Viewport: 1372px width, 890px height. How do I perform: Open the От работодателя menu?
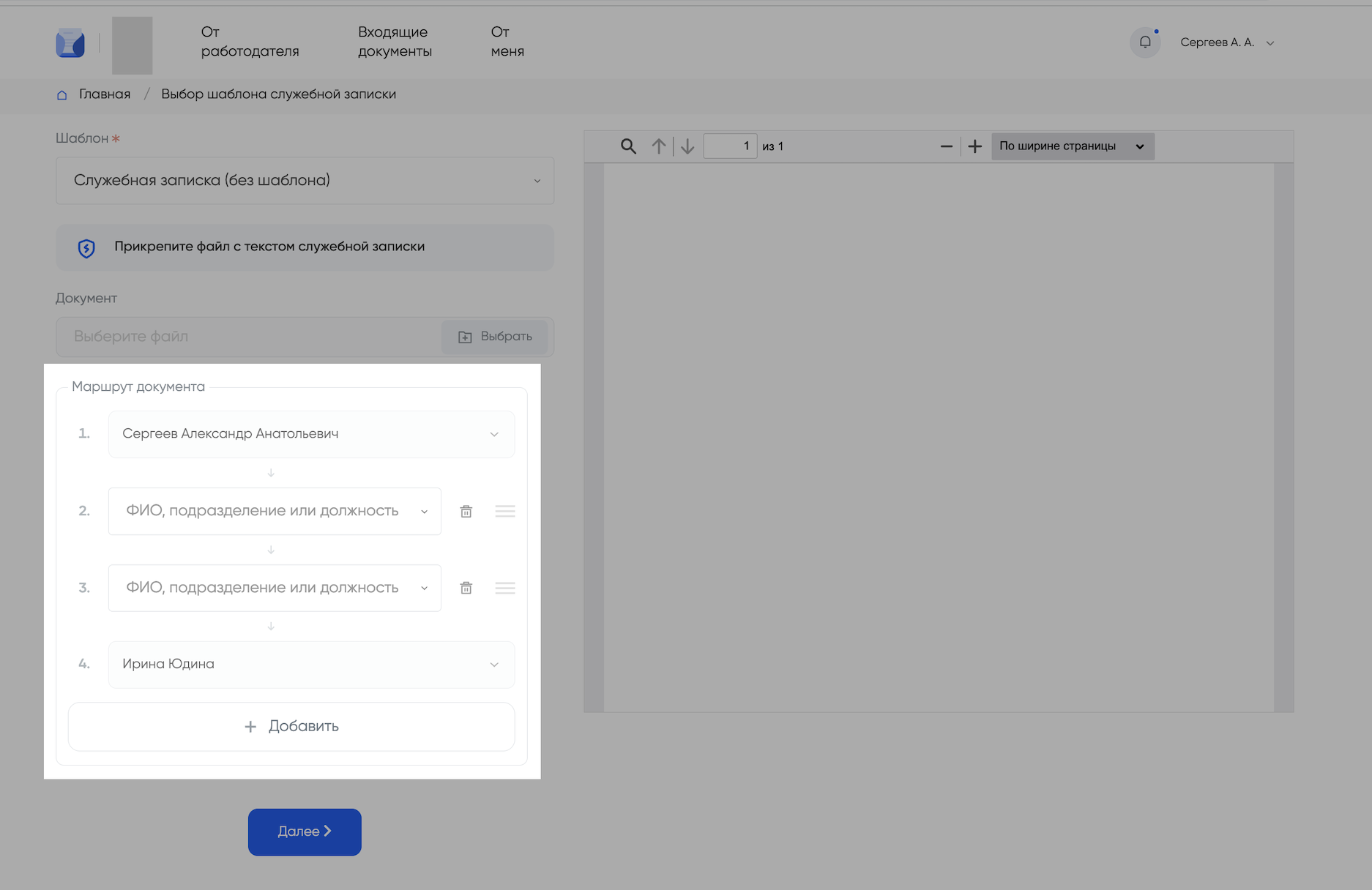tap(250, 42)
